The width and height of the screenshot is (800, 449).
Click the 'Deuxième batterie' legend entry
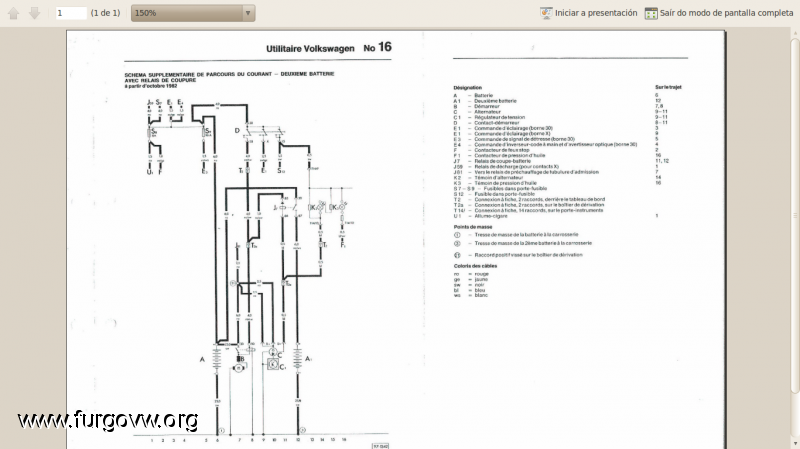(x=495, y=101)
